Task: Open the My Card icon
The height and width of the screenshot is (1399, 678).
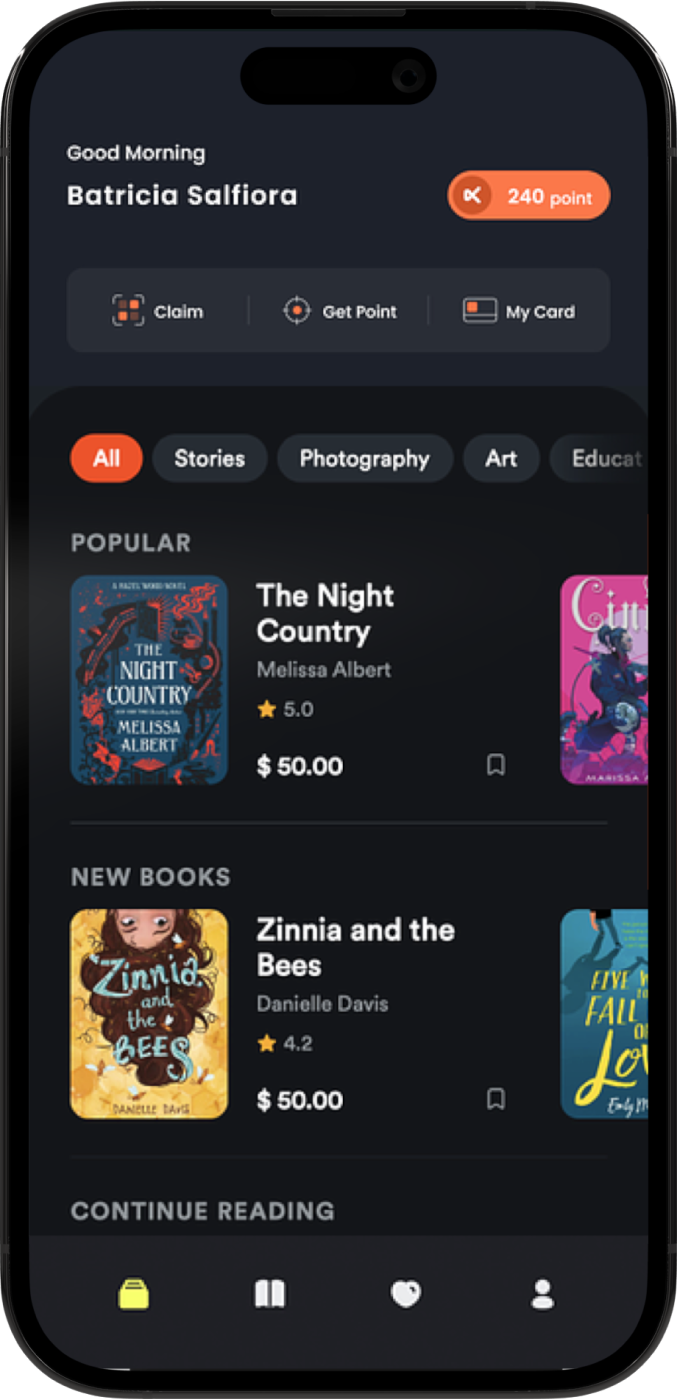Action: 480,311
